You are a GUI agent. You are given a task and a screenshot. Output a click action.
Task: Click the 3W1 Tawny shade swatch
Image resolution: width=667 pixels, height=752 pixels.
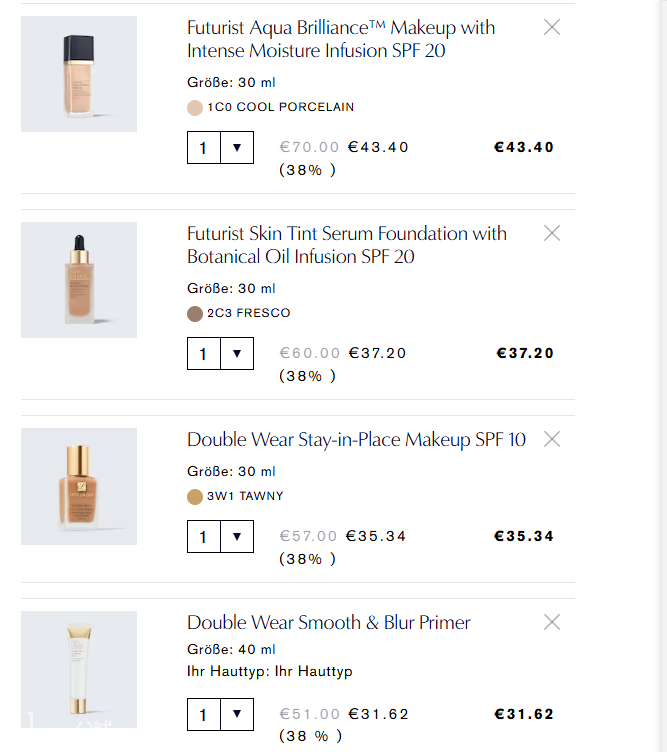click(x=195, y=496)
